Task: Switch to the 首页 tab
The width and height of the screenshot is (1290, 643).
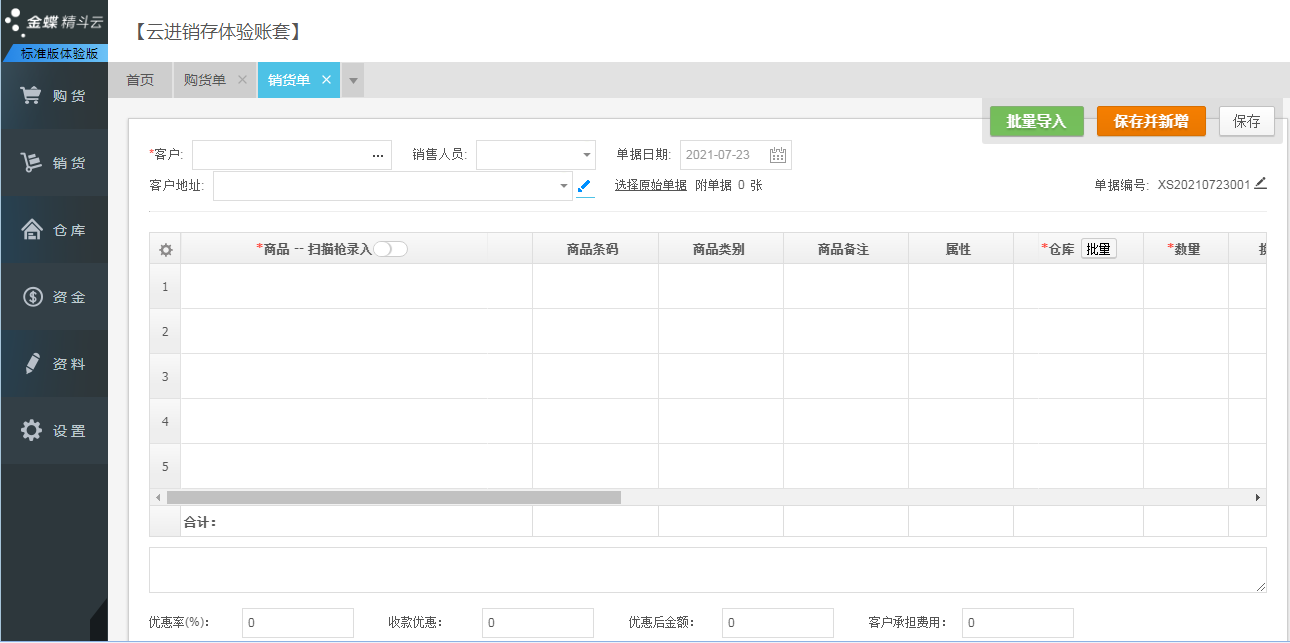Action: [x=140, y=80]
